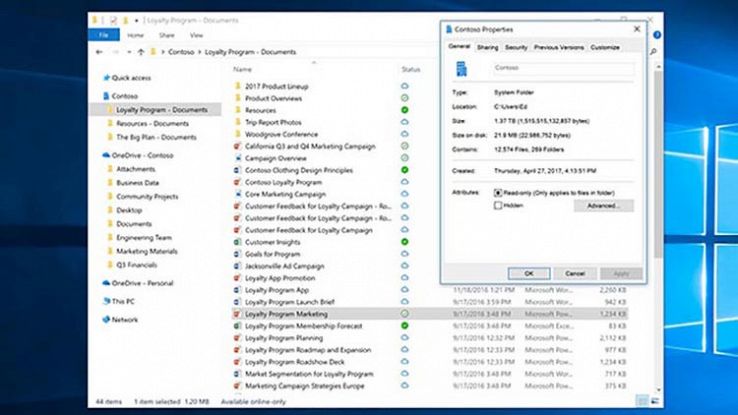Screen dimensions: 738x415
Task: Click the cloud status icon for Loyalty Program App
Action: 404,290
